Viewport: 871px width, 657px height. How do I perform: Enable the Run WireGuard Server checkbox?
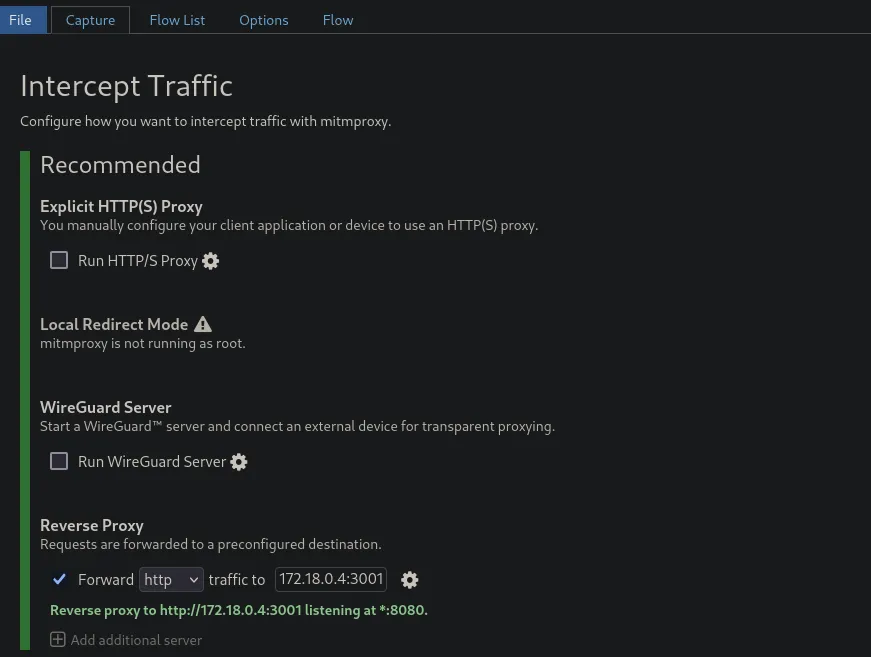[59, 461]
